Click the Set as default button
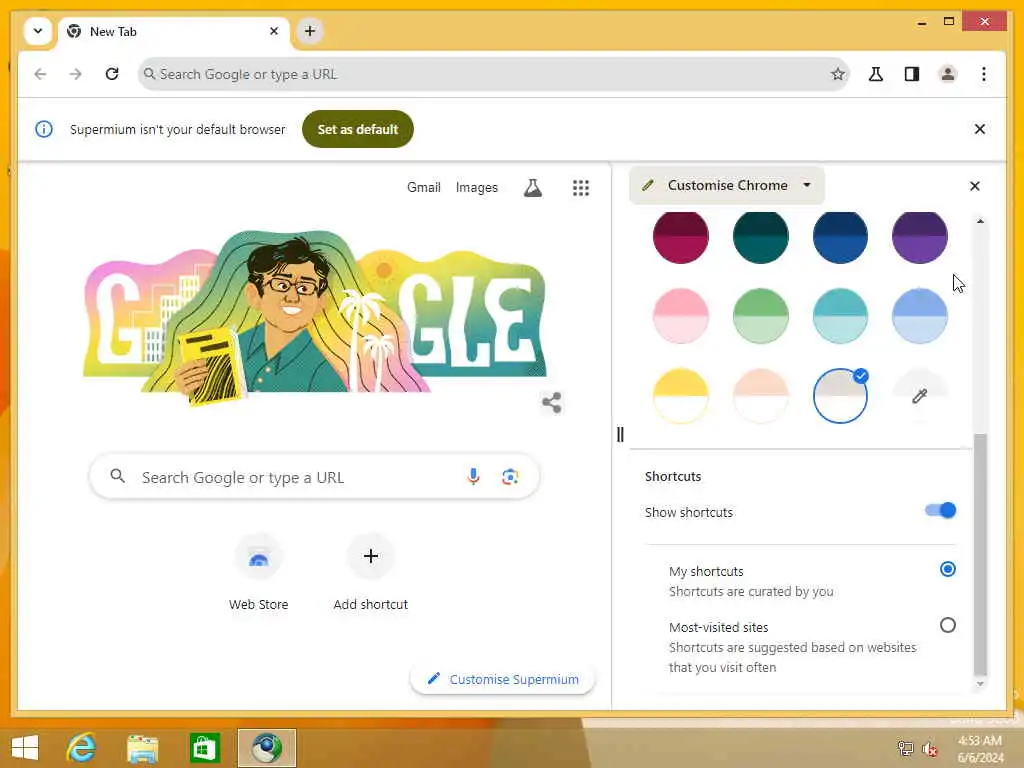 [x=358, y=129]
